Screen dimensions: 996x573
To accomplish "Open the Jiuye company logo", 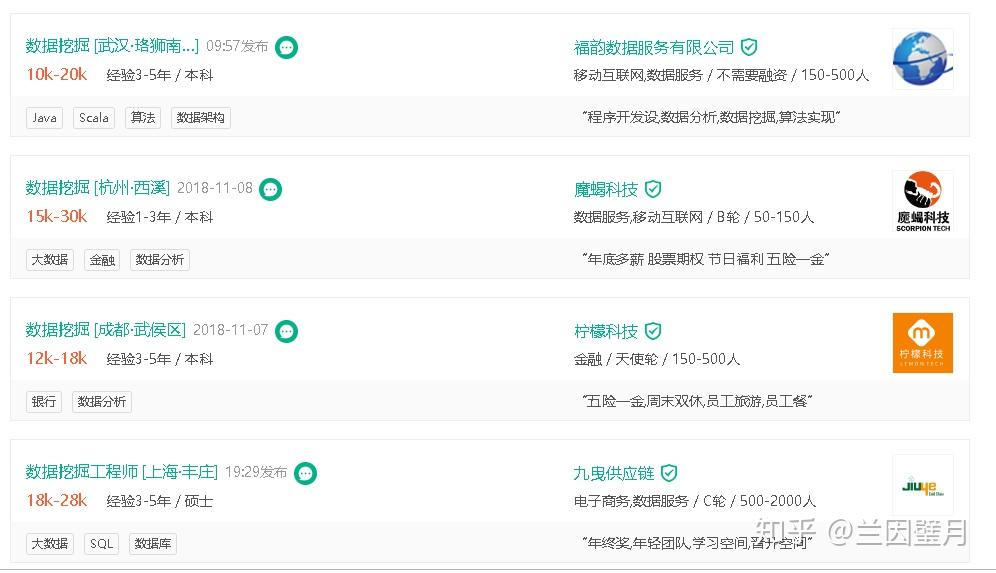I will click(x=922, y=485).
